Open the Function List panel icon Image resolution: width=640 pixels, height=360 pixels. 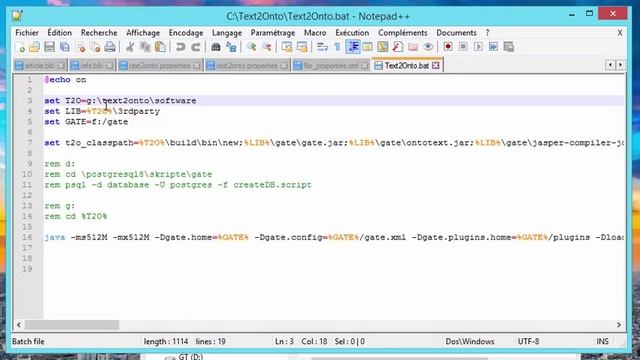coord(398,47)
